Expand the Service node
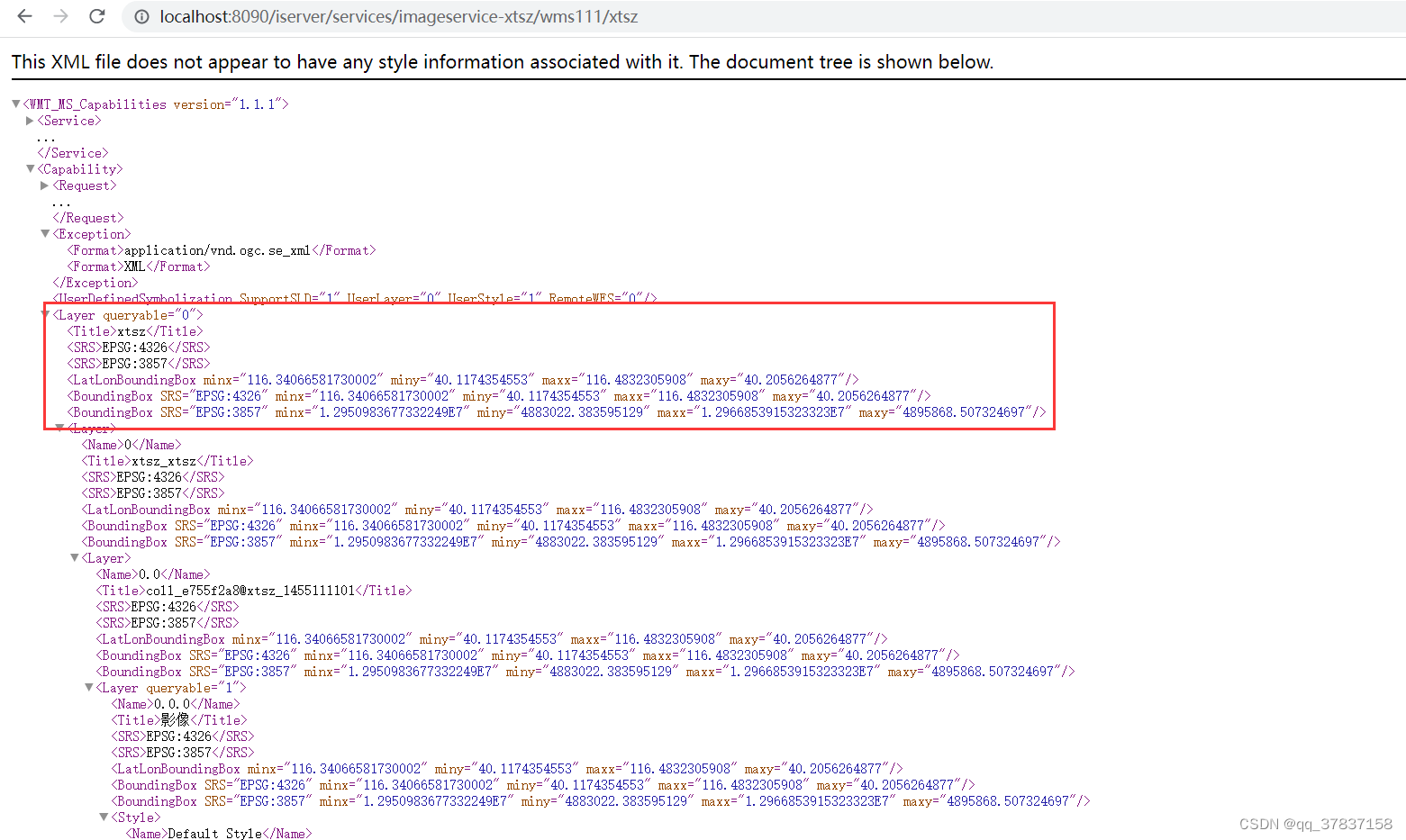The width and height of the screenshot is (1406, 840). tap(30, 121)
